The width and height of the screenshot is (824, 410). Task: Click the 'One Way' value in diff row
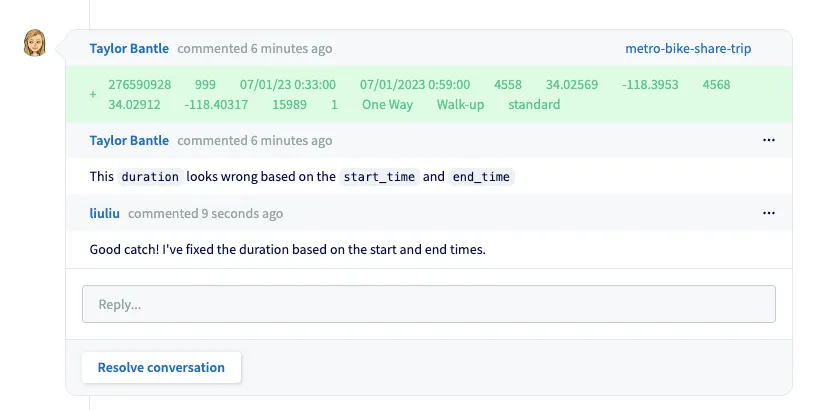click(x=387, y=104)
